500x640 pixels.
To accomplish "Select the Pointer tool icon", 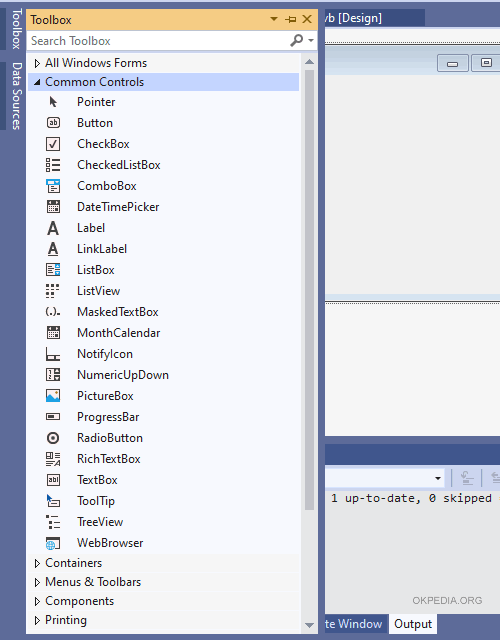I will click(x=53, y=102).
